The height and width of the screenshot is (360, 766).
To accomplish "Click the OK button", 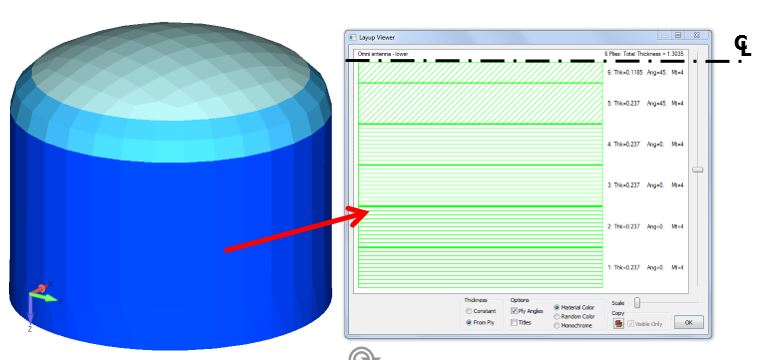I will tap(689, 322).
